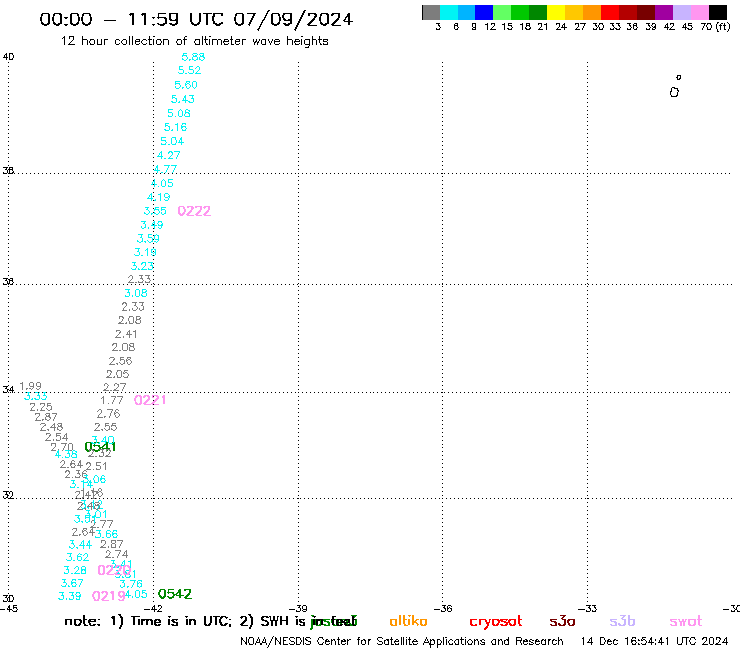Click the wave height value 4.27
Image resolution: width=740 pixels, height=650 pixels.
click(168, 155)
